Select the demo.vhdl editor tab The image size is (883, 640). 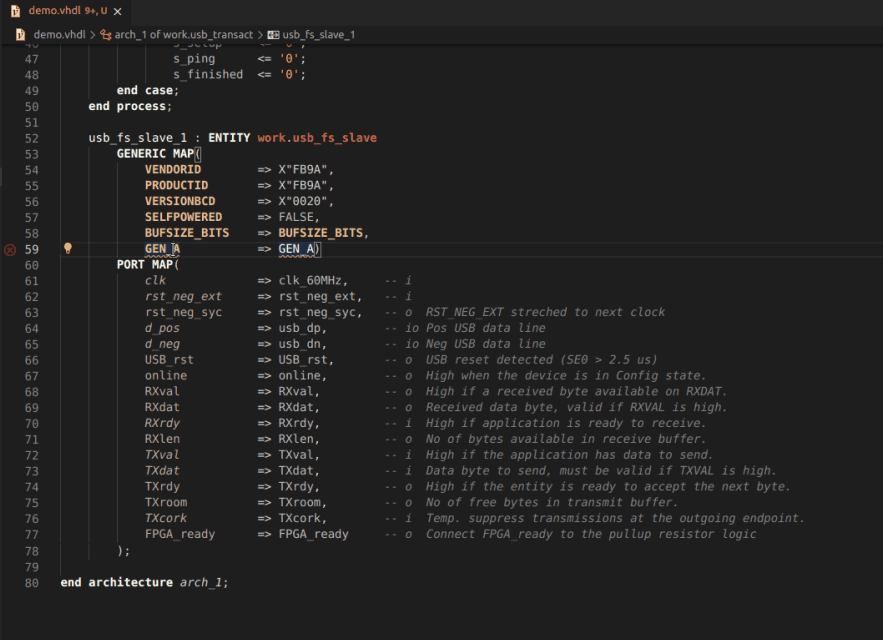coord(55,11)
